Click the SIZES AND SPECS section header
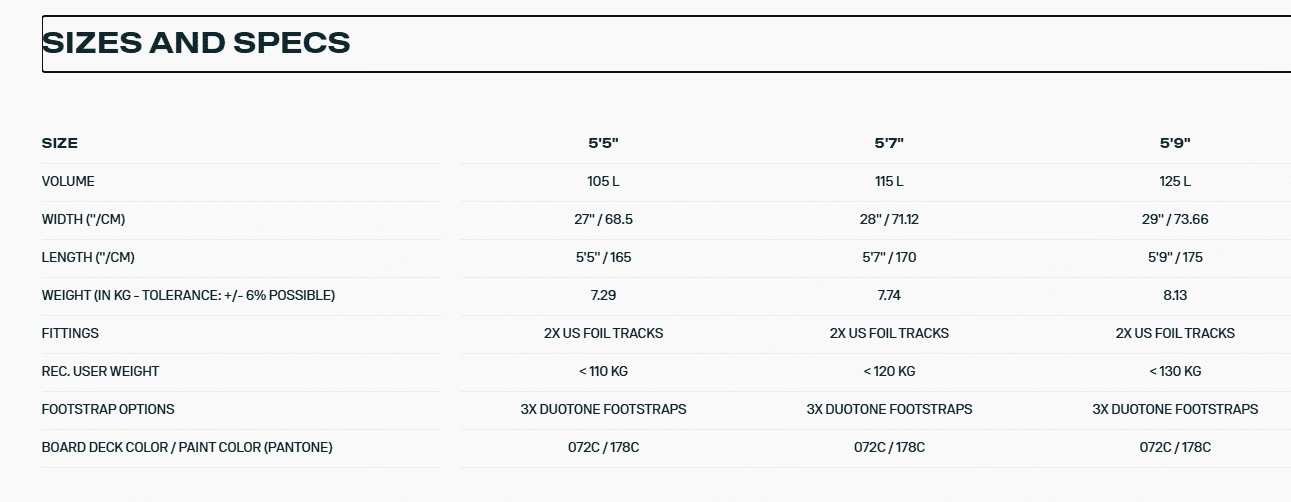The height and width of the screenshot is (502, 1291). pyautogui.click(x=196, y=43)
